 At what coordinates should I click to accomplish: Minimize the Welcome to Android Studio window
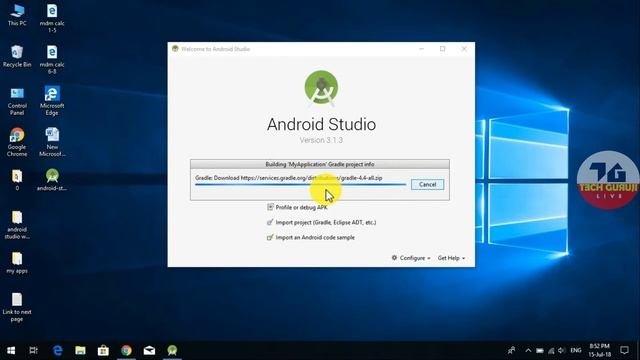[x=422, y=49]
